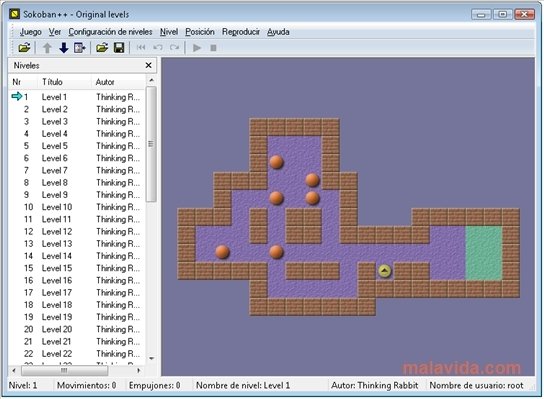Click the level list scroll down arrow
The width and height of the screenshot is (544, 399).
[151, 358]
